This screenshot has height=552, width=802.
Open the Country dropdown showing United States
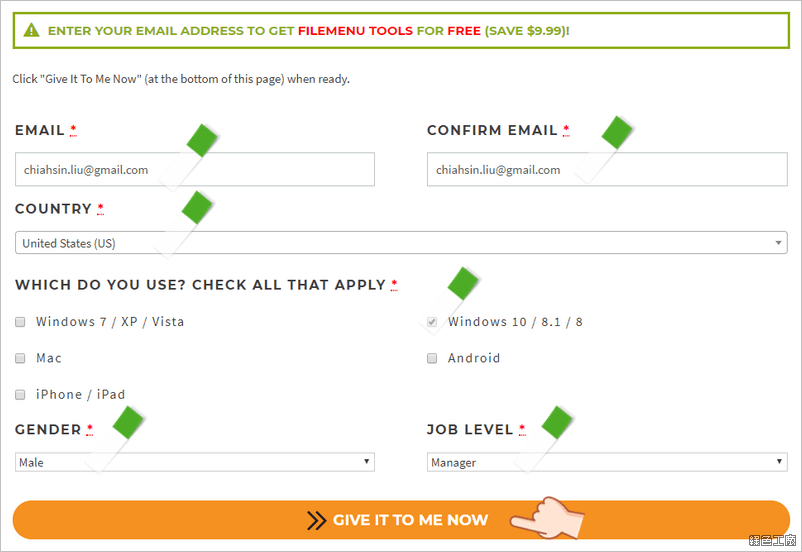pyautogui.click(x=401, y=242)
